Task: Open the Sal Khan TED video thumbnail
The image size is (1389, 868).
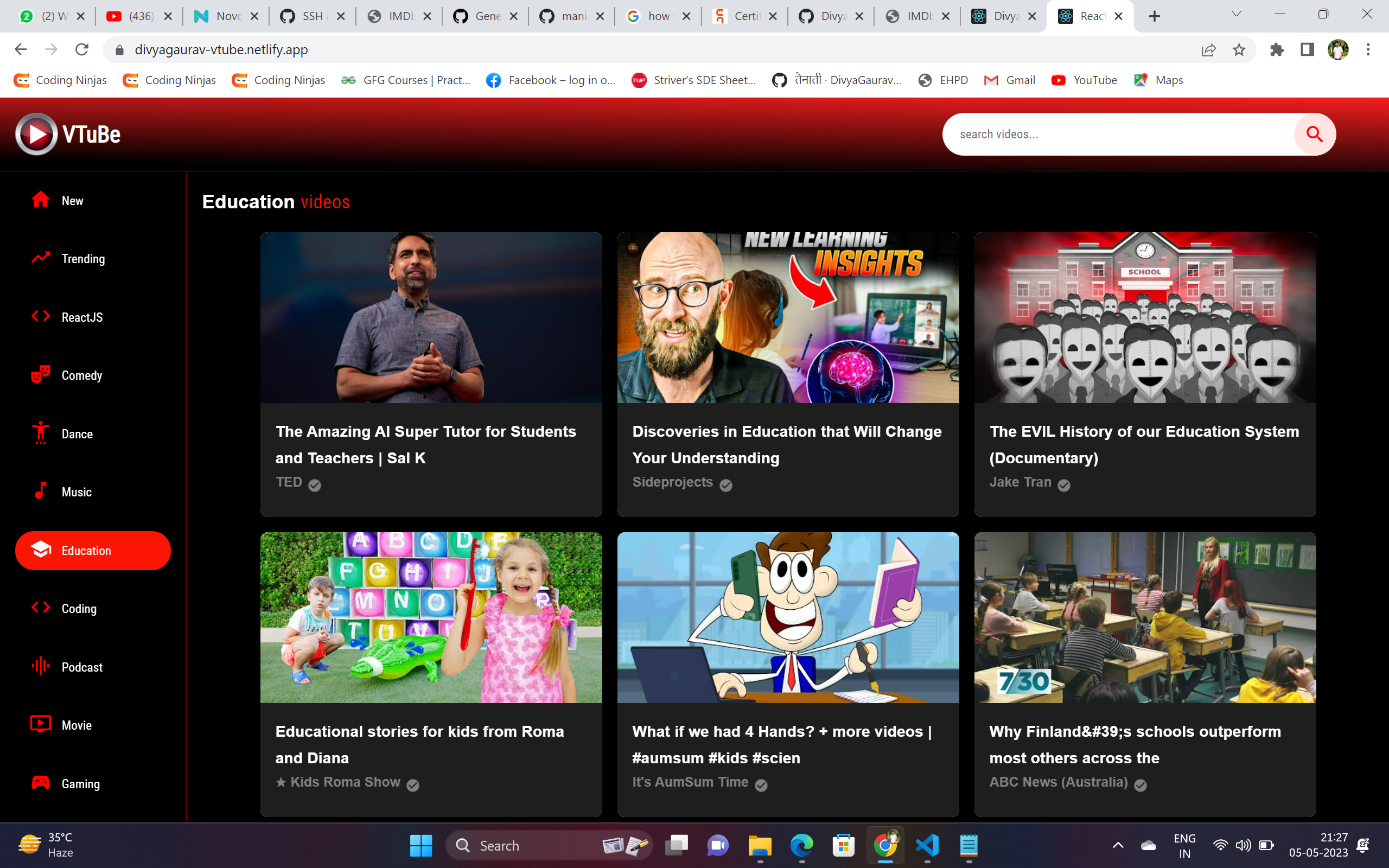Action: (x=431, y=317)
